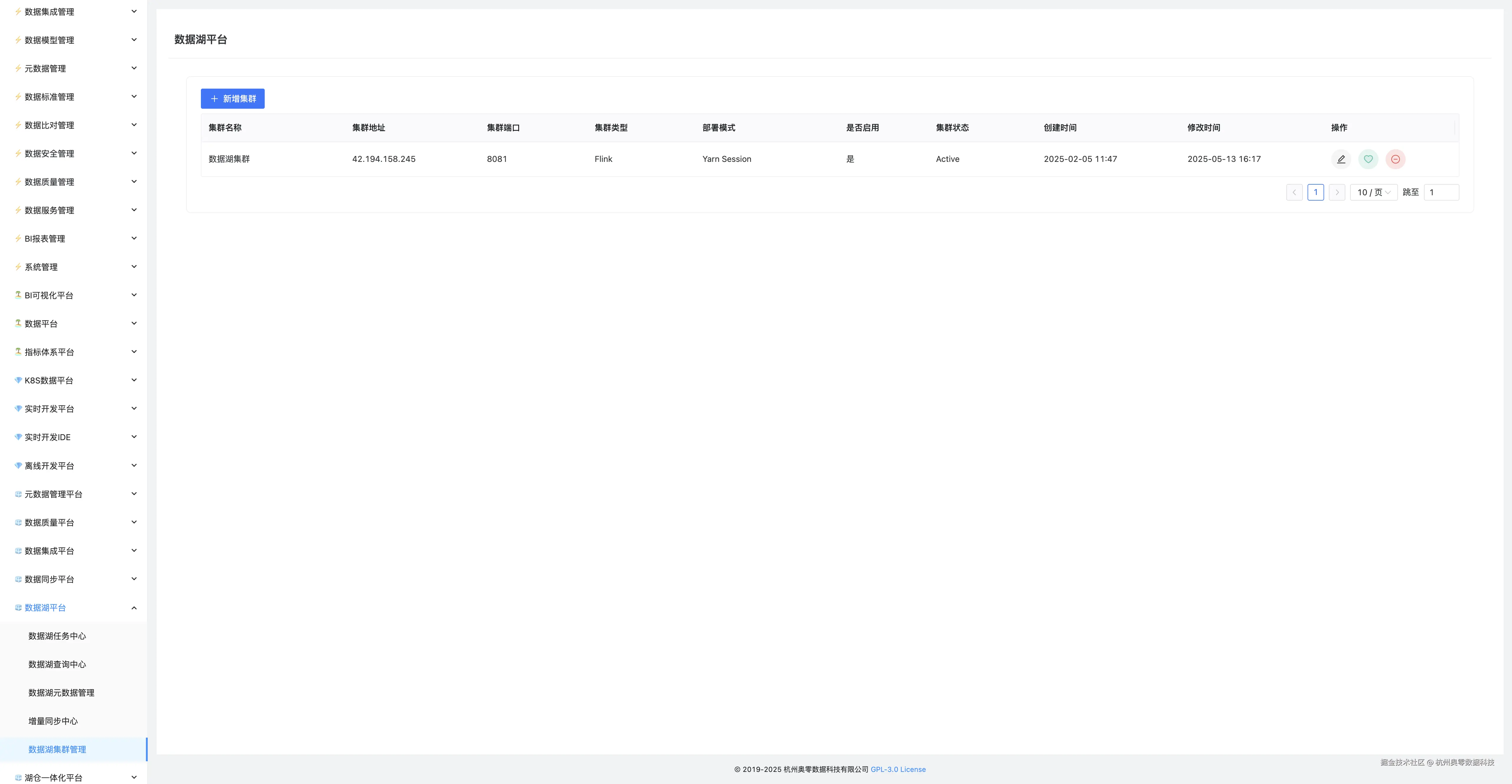Go to the previous page arrow
This screenshot has width=1512, height=784.
[x=1294, y=193]
